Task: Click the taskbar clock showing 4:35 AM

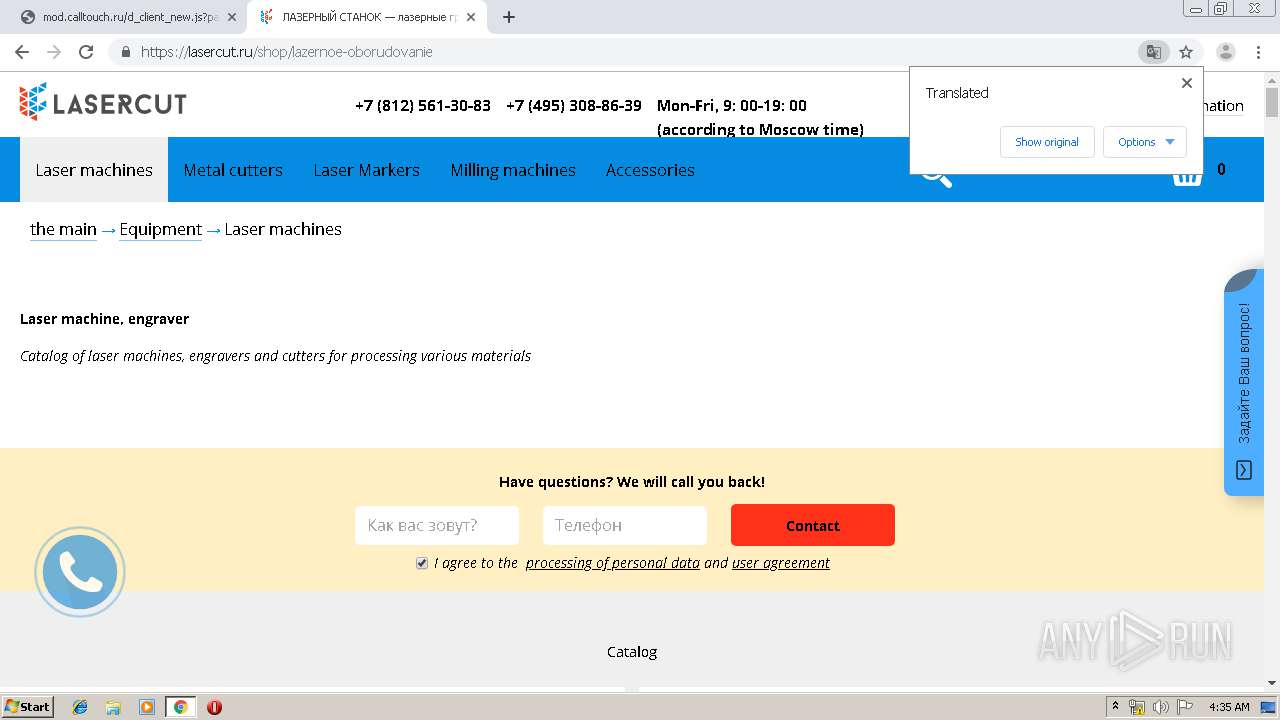Action: point(1229,707)
